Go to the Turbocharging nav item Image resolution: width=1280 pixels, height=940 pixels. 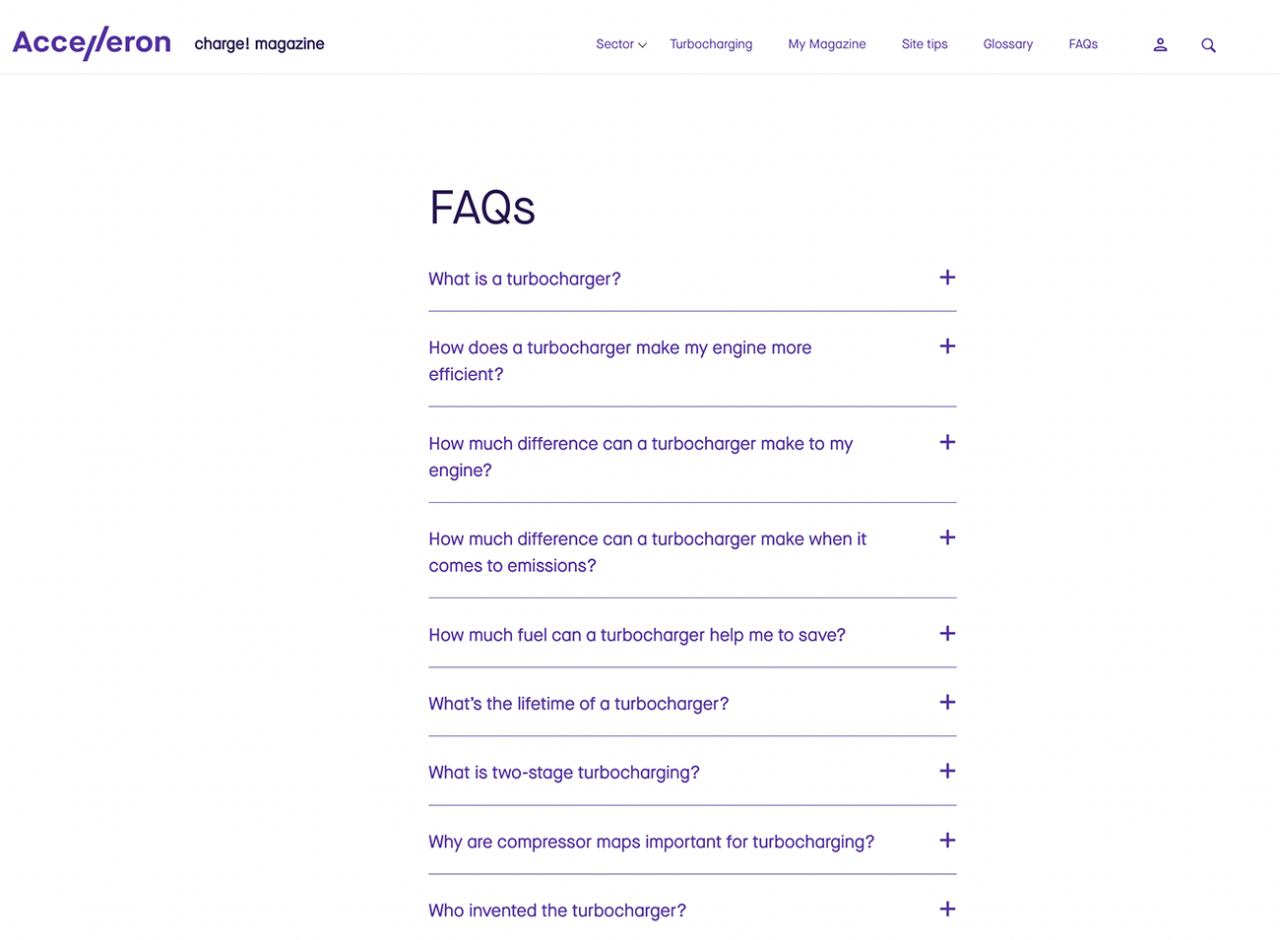pos(711,44)
